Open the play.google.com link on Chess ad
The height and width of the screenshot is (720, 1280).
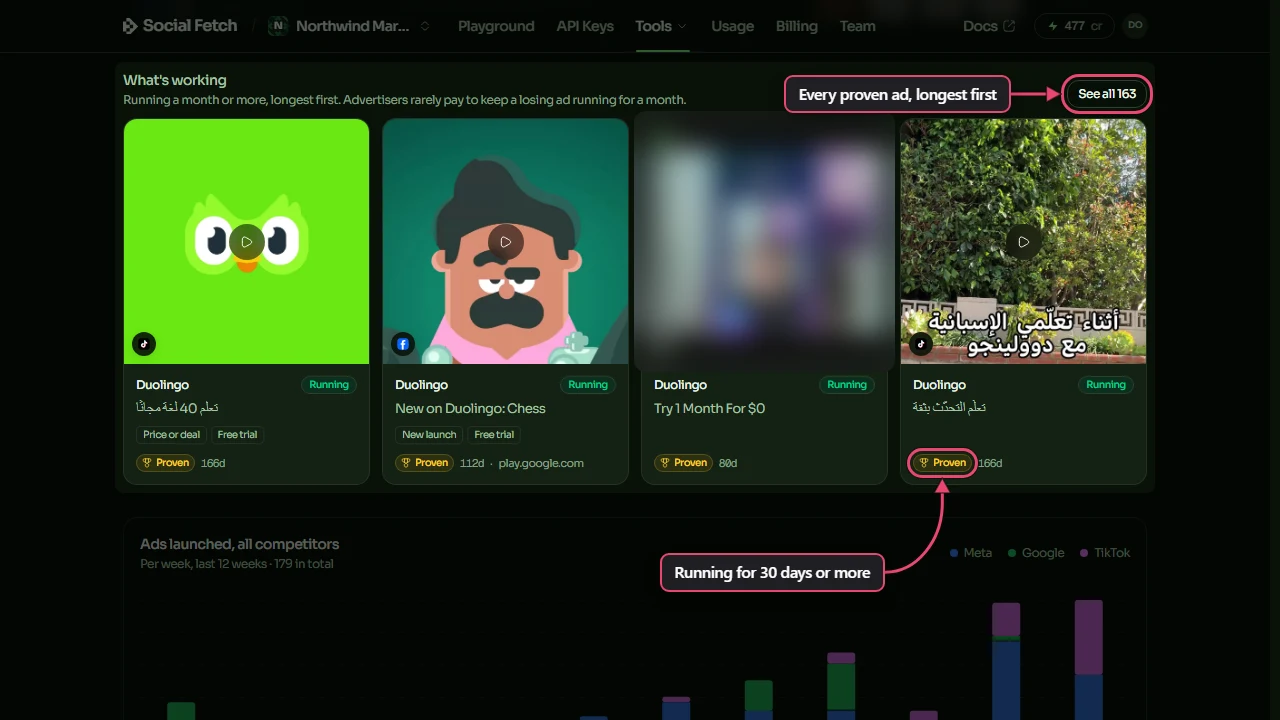click(541, 463)
